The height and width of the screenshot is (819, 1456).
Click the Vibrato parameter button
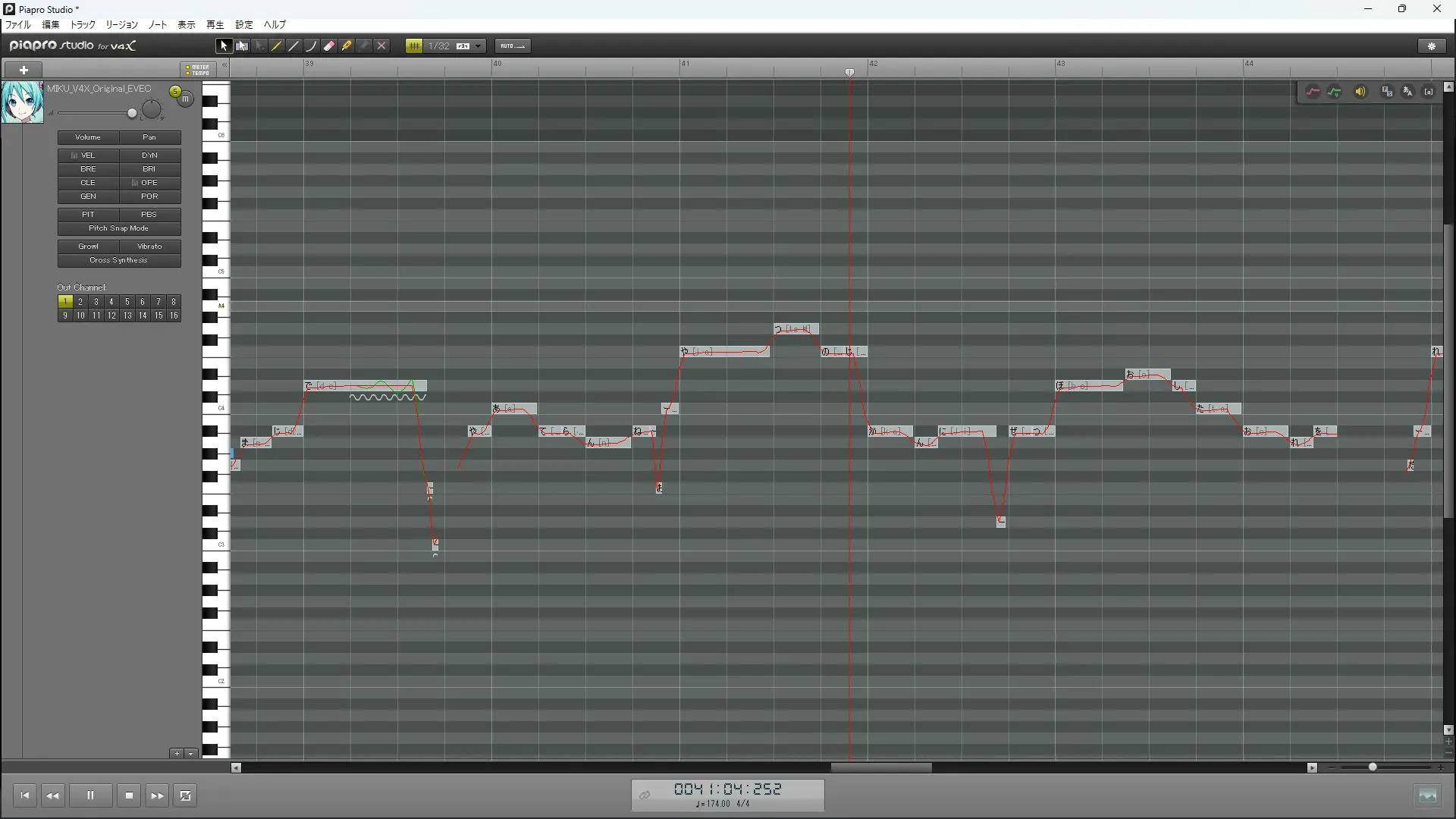tap(149, 246)
